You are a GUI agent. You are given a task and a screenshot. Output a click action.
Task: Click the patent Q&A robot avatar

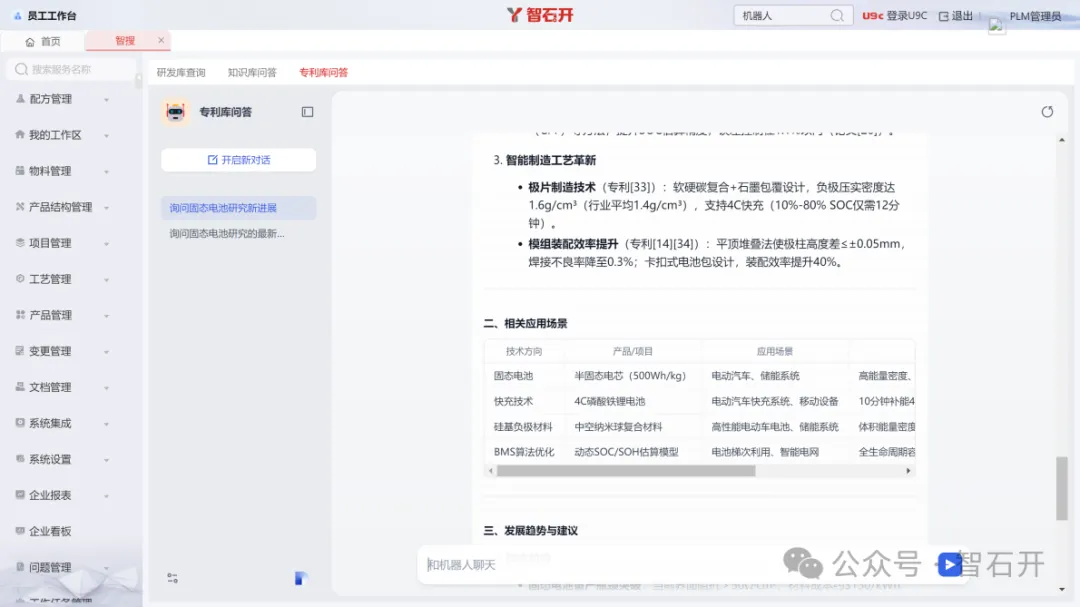176,112
